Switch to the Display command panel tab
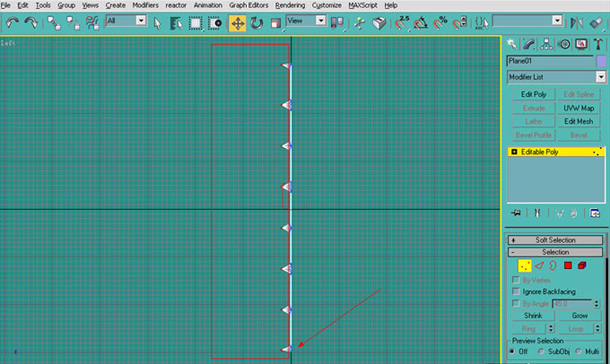Screen dimensions: 610x364 point(581,45)
